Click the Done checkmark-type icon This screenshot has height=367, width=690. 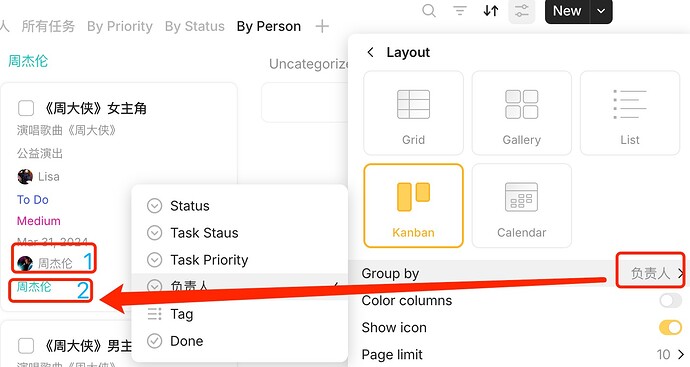pyautogui.click(x=154, y=341)
